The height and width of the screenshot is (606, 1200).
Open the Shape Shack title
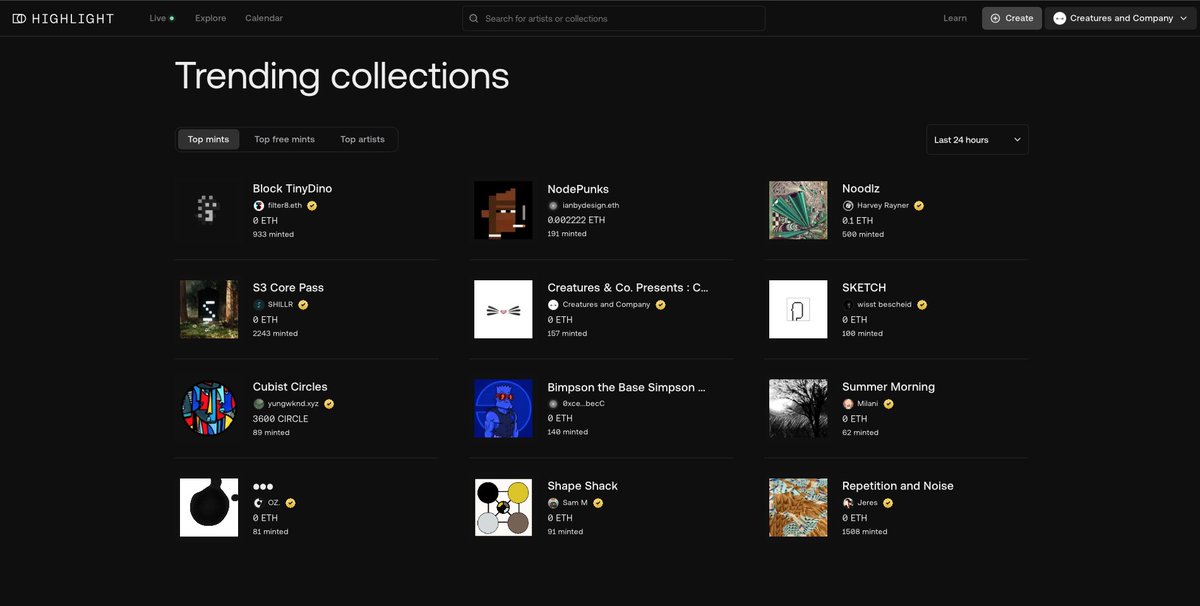pyautogui.click(x=583, y=486)
